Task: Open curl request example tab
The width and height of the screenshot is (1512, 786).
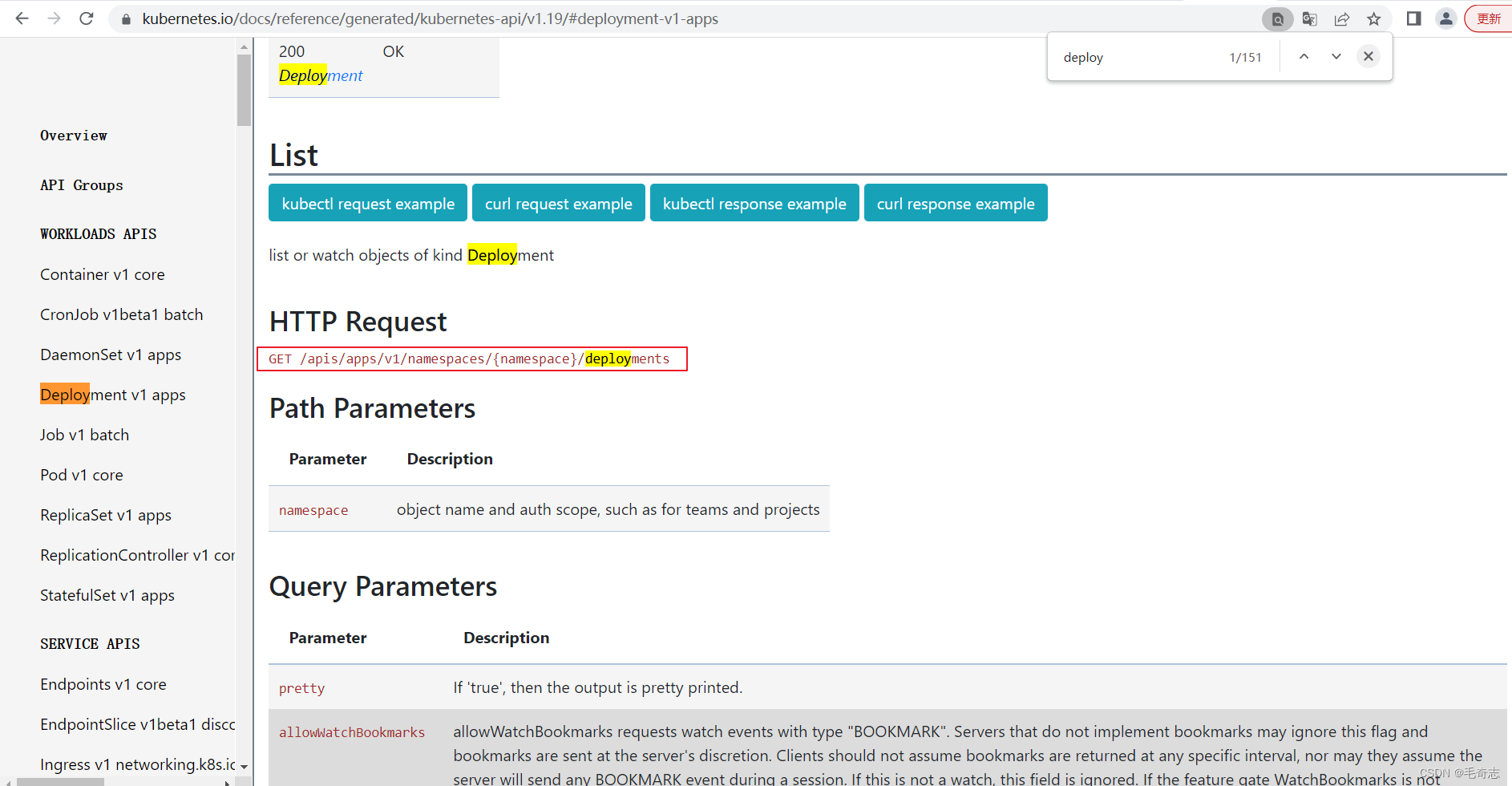Action: point(559,203)
